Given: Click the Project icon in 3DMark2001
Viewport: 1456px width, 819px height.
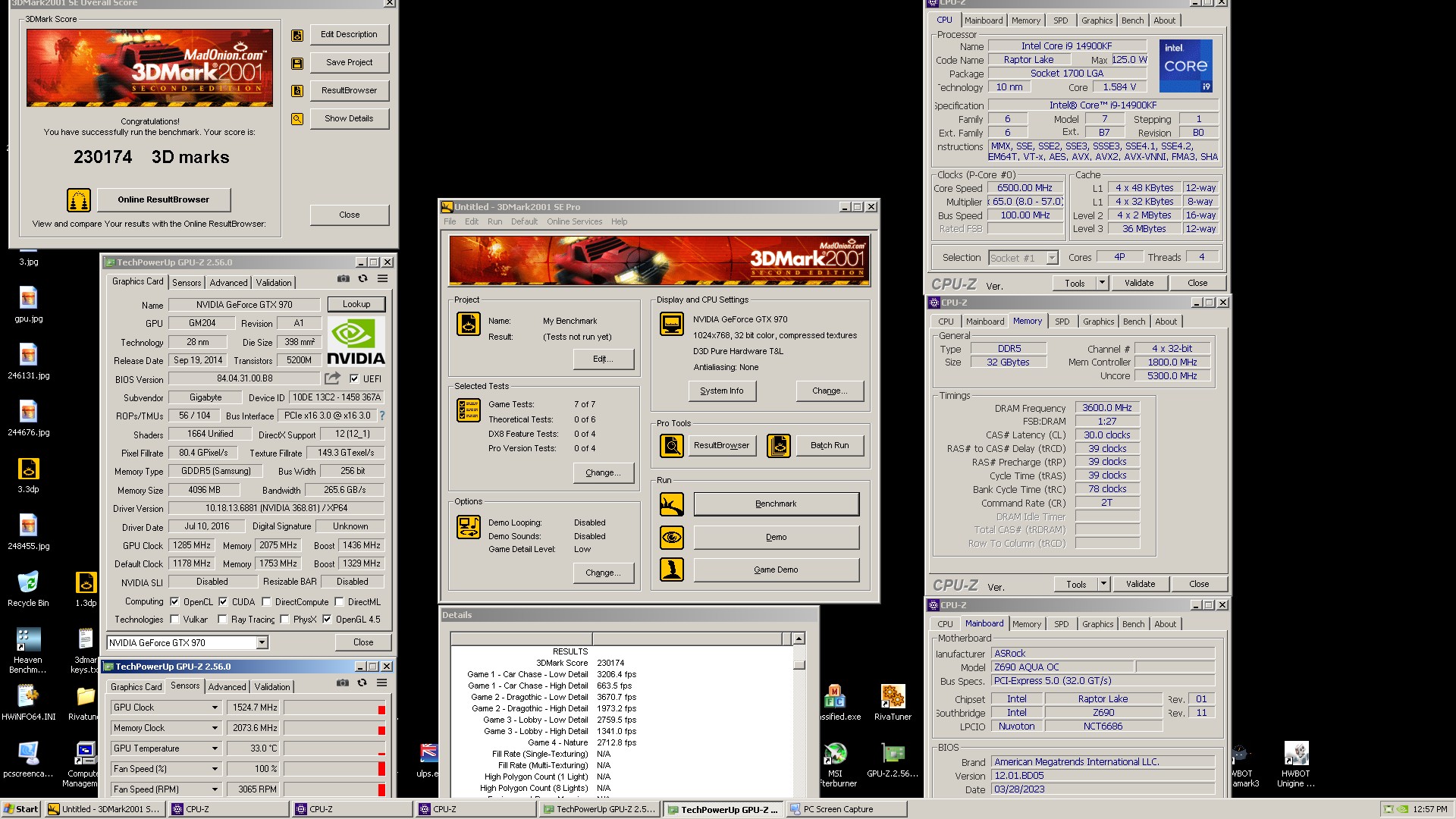Looking at the screenshot, I should (x=468, y=324).
